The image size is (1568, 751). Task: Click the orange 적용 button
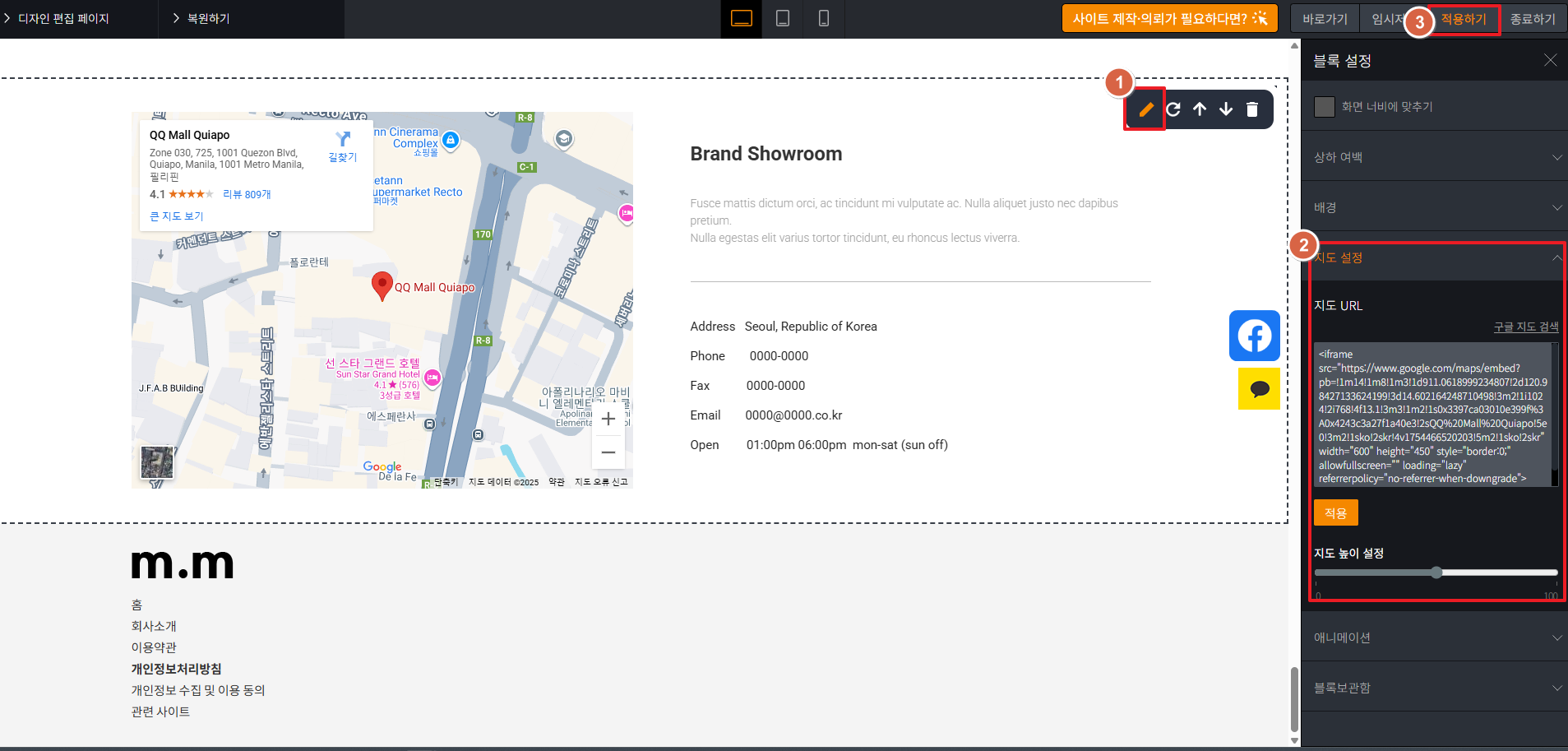pos(1335,512)
